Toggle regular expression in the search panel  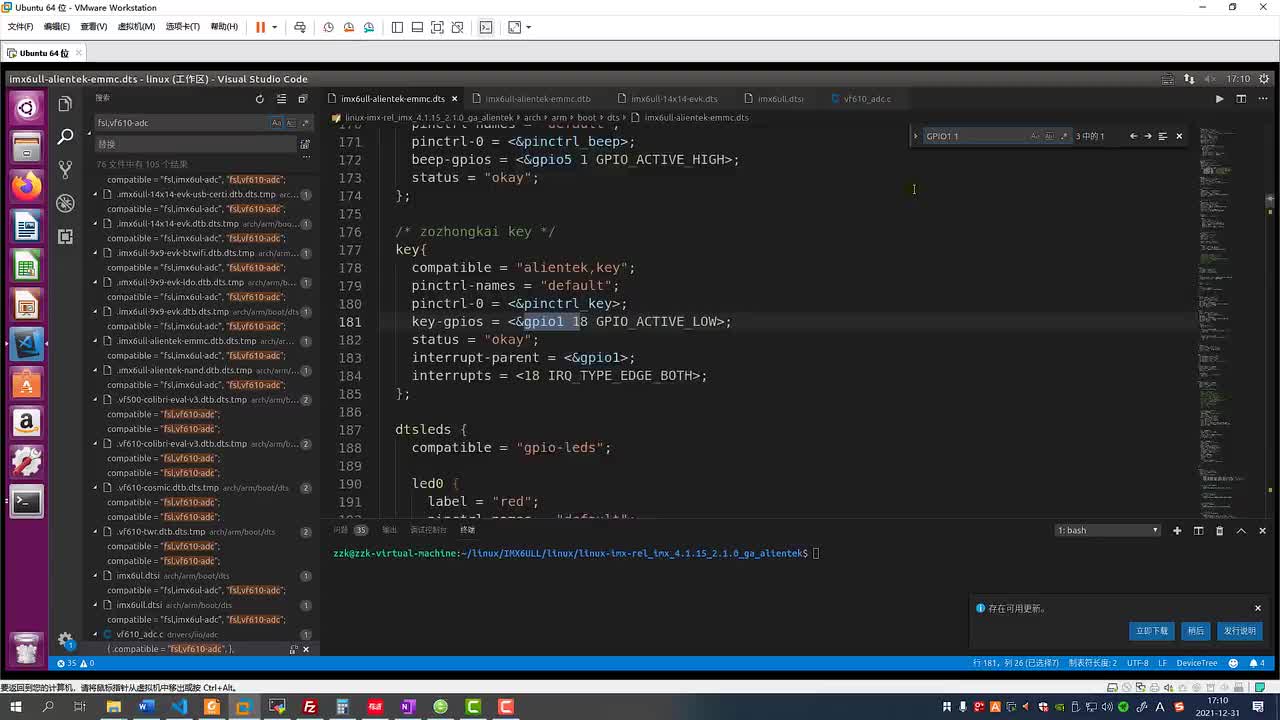[x=305, y=123]
